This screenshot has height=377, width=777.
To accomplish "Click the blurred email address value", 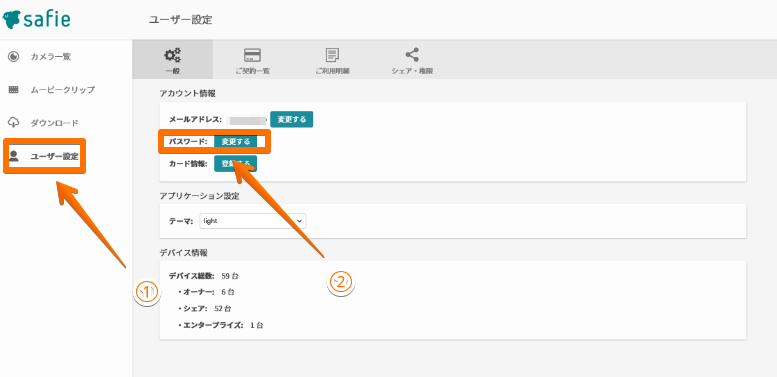I will click(246, 119).
